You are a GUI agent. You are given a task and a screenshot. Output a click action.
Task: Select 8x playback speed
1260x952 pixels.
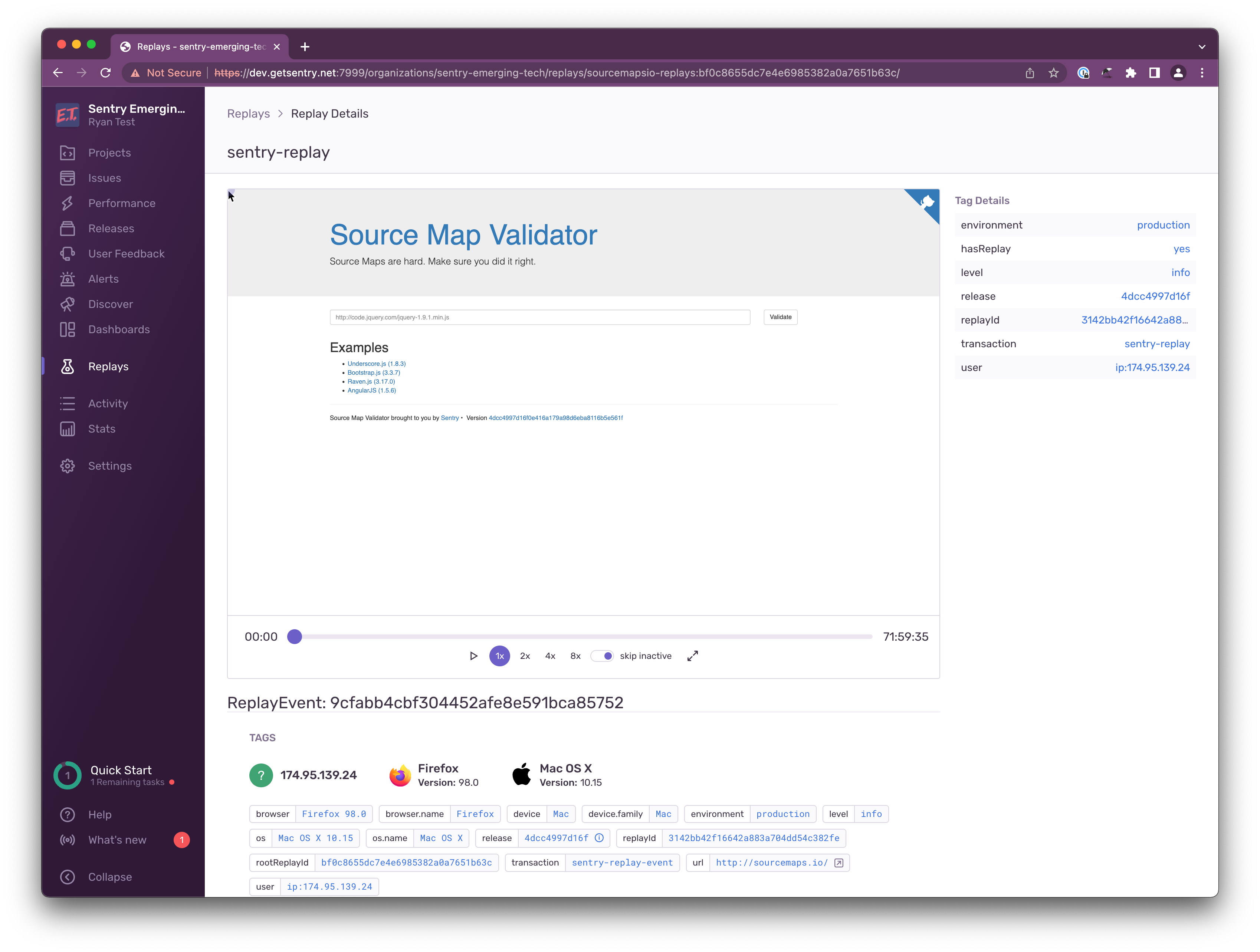click(x=575, y=656)
